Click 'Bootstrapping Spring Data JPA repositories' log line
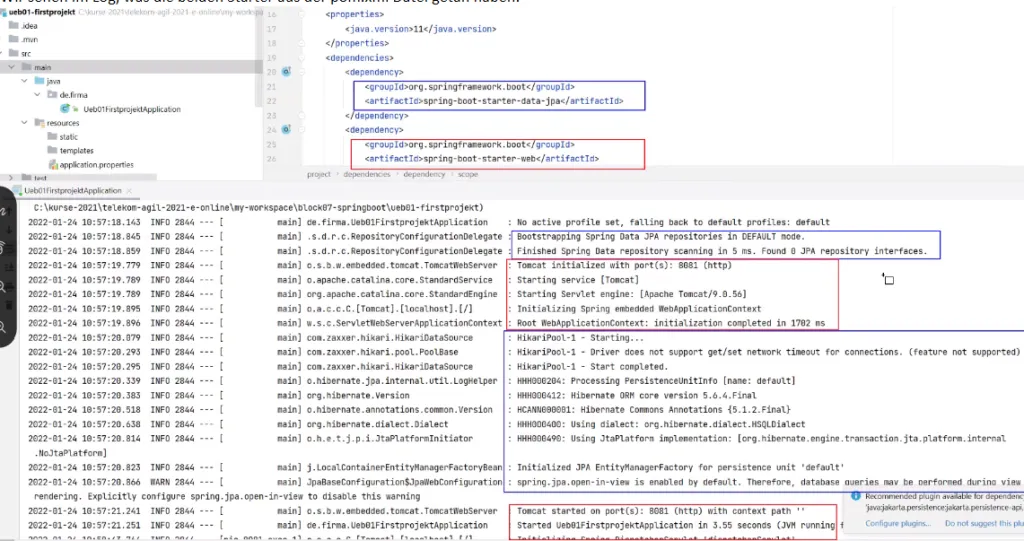 660,237
